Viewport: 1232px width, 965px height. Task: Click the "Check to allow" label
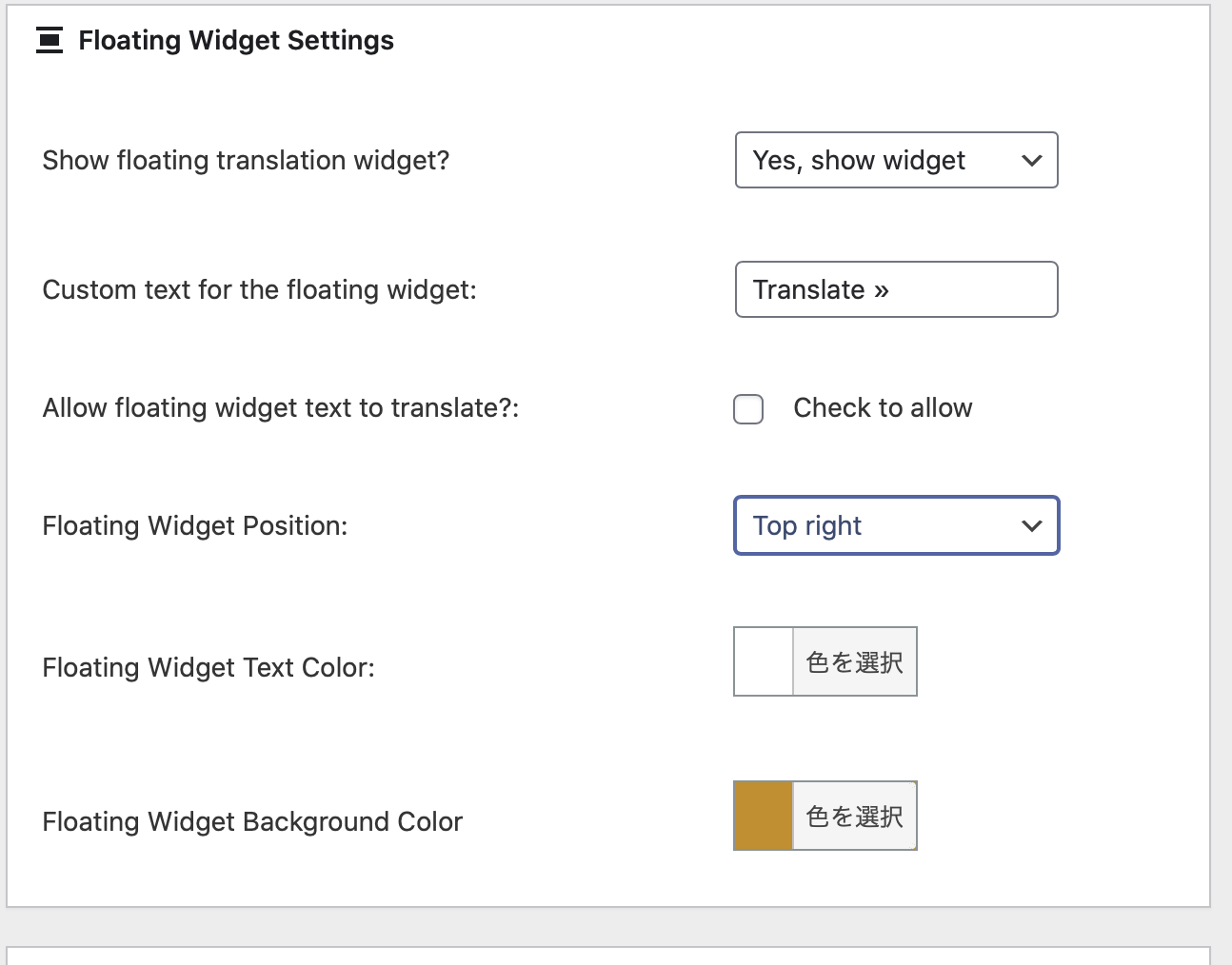[883, 408]
